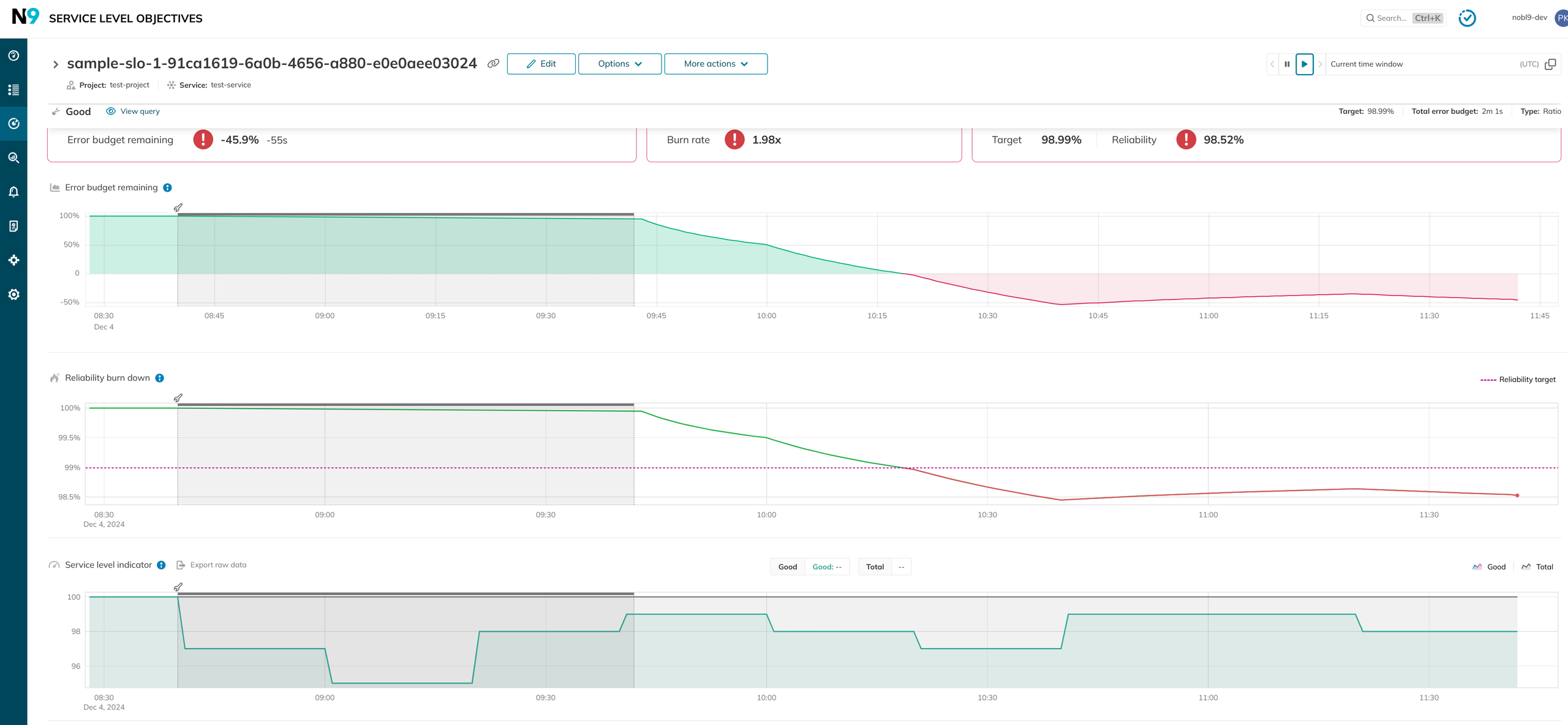
Task: Open the nobl9-dev organization menu
Action: (1529, 18)
